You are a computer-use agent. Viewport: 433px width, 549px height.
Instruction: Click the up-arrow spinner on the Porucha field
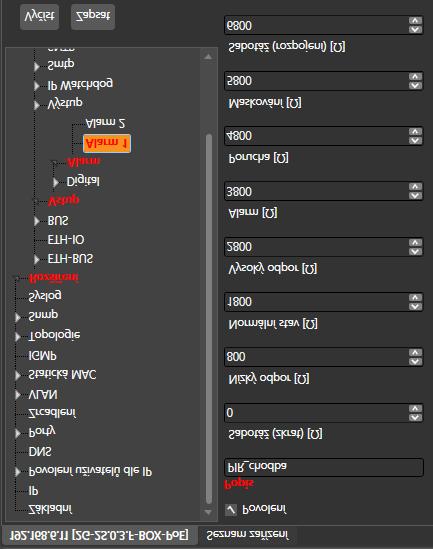click(x=415, y=132)
